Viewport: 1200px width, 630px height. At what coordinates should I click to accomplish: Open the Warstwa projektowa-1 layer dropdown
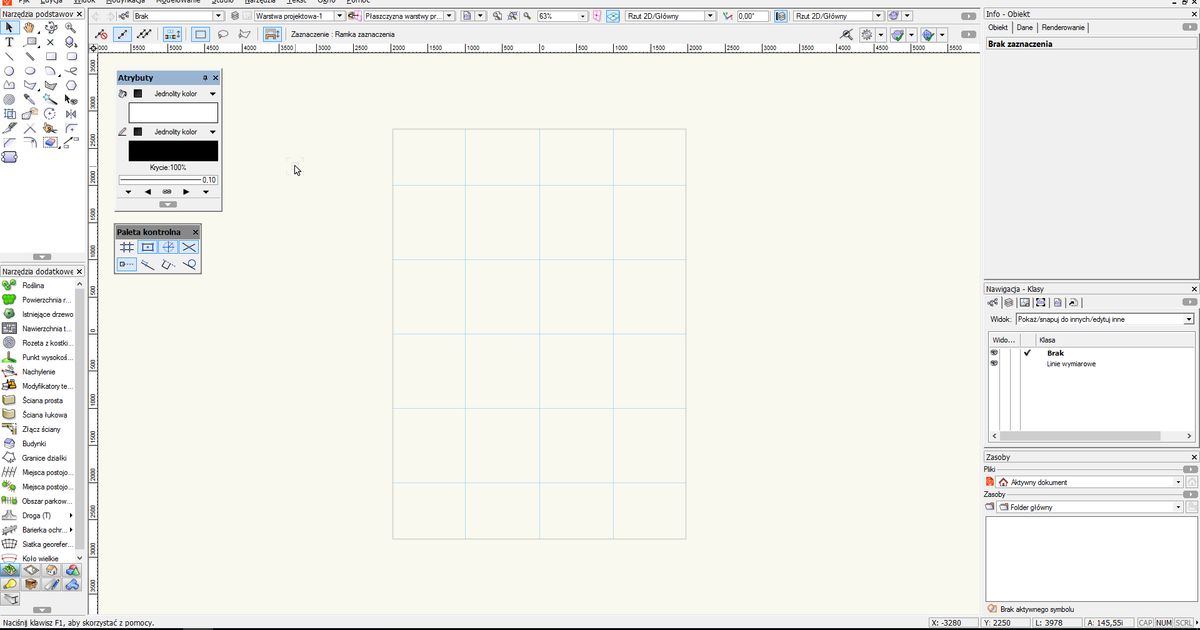[x=340, y=15]
